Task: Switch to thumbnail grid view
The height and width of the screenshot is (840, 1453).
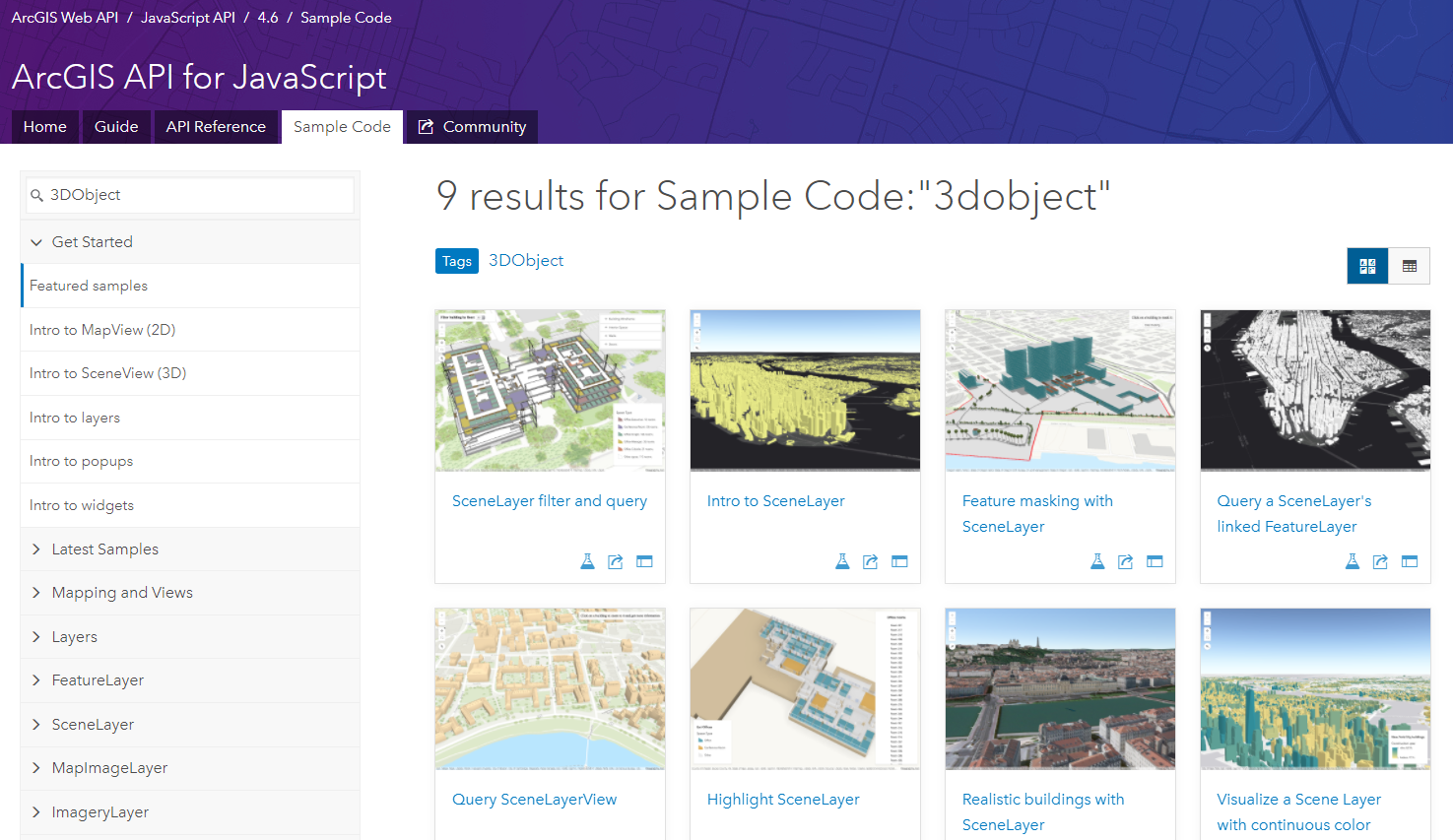Action: point(1367,266)
